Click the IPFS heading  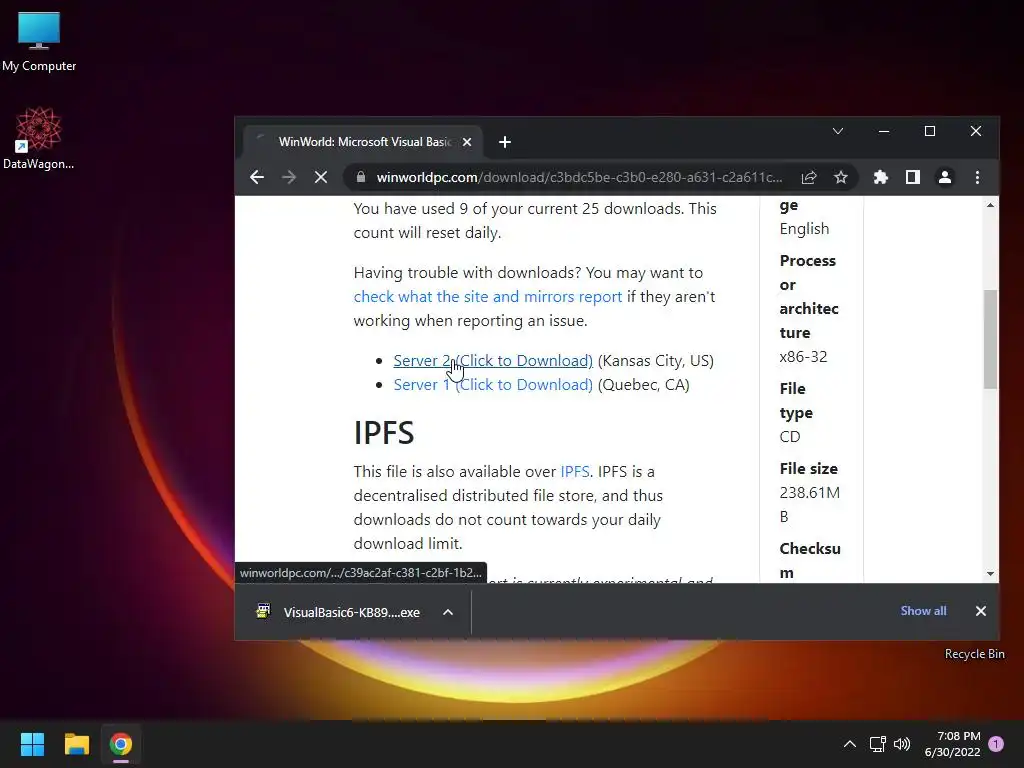click(x=383, y=432)
